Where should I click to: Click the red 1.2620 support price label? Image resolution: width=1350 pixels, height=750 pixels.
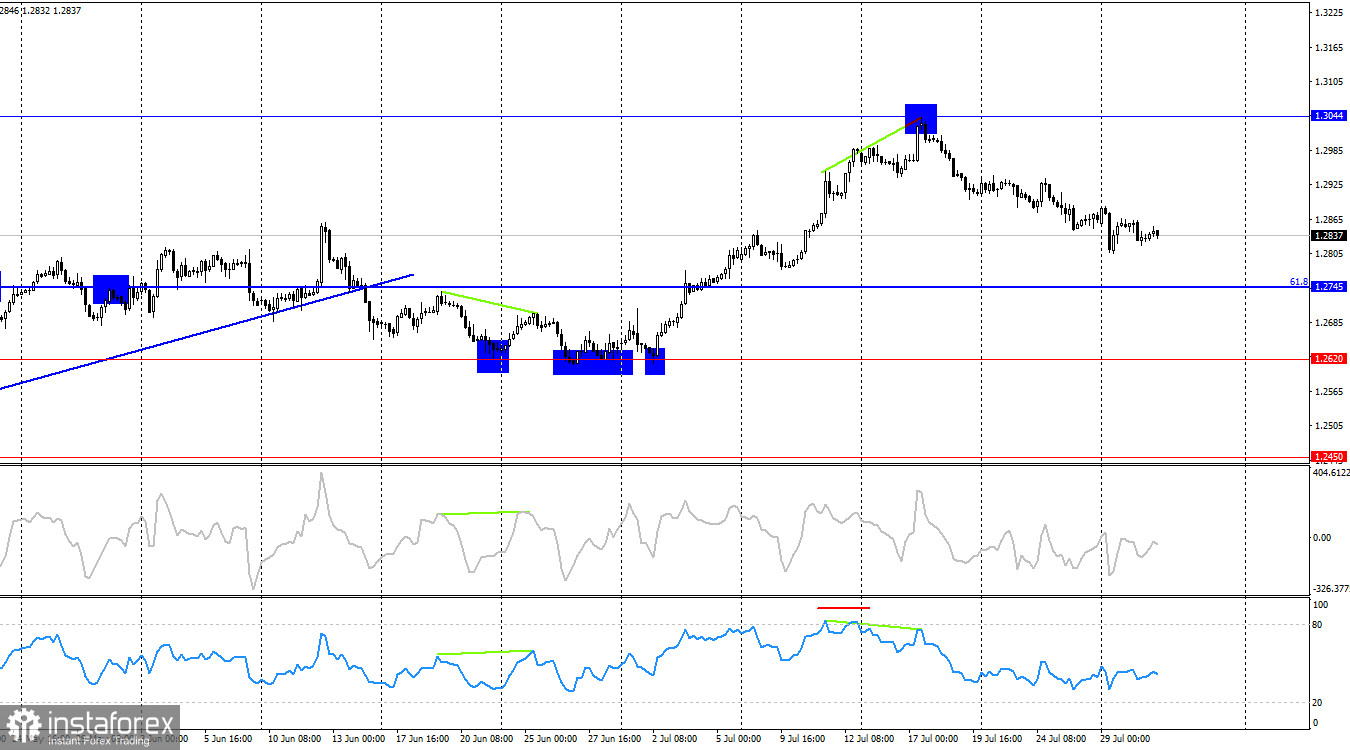[1329, 358]
